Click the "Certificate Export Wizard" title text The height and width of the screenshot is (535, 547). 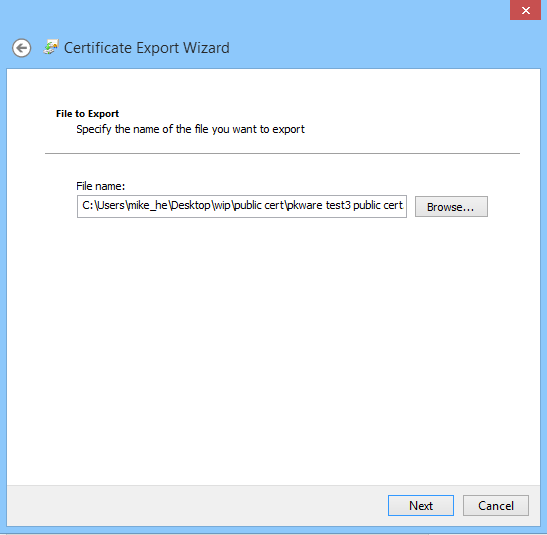(147, 48)
